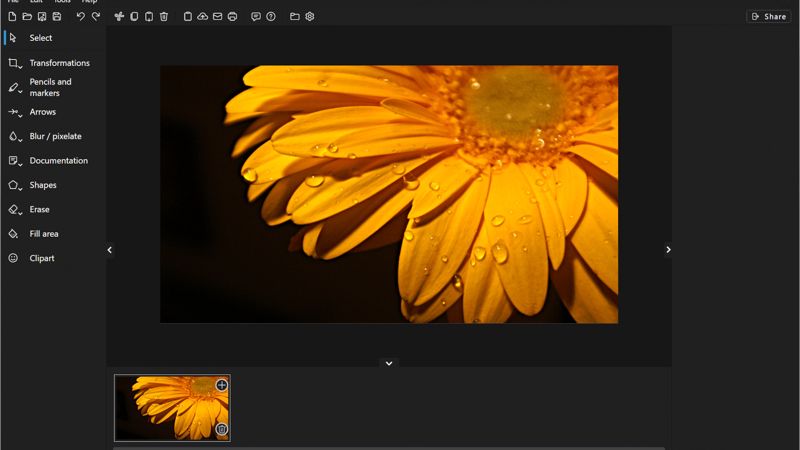Create a new file from toolbar
The image size is (800, 450).
12,16
